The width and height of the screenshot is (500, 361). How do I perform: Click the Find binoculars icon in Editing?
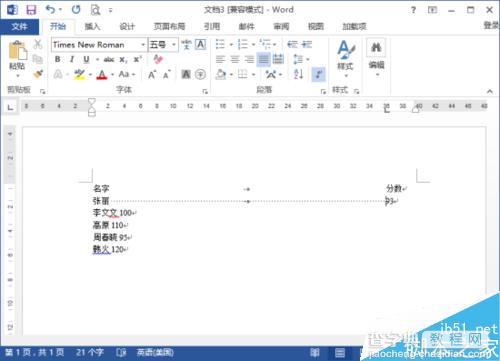coord(376,47)
